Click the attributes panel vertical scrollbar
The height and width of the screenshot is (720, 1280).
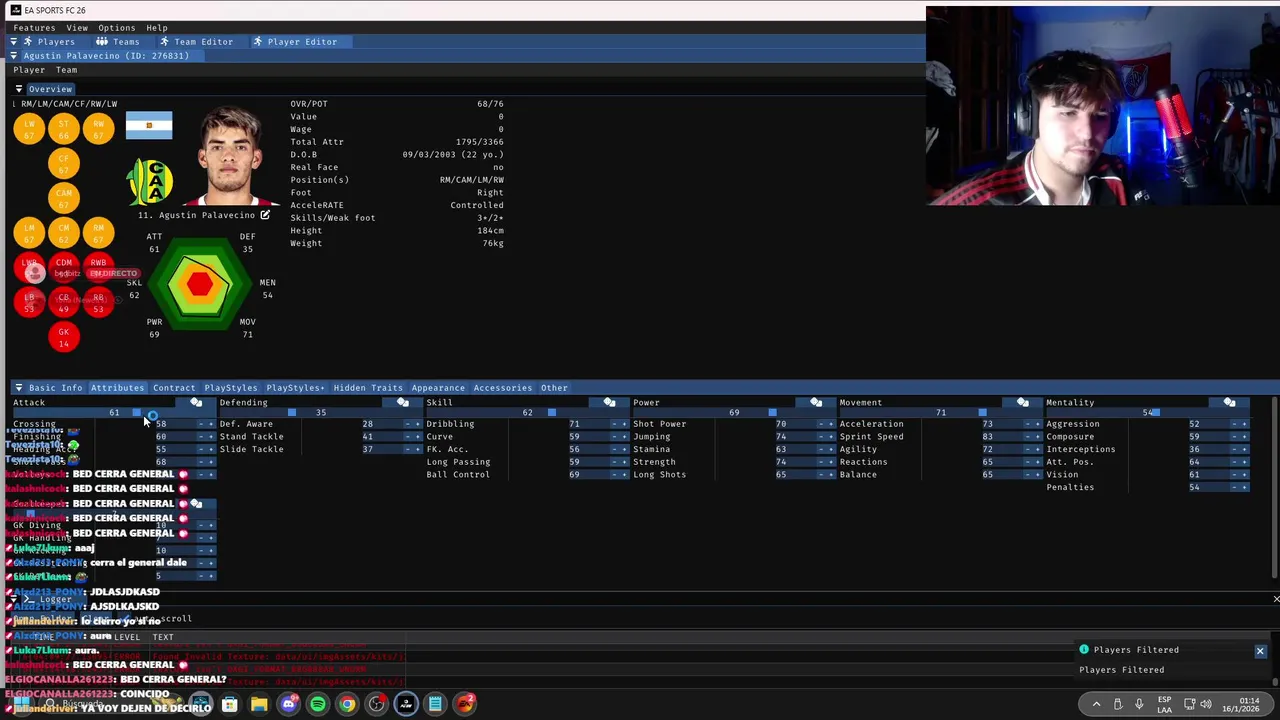[1274, 487]
